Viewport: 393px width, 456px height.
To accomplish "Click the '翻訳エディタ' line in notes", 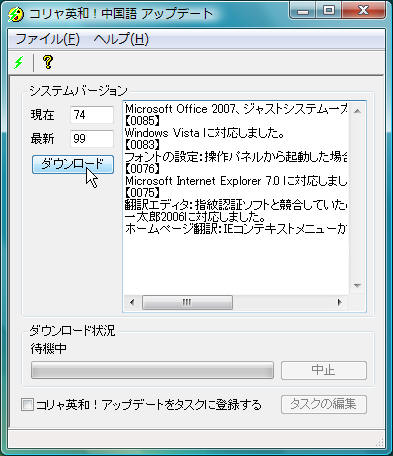I will click(236, 205).
